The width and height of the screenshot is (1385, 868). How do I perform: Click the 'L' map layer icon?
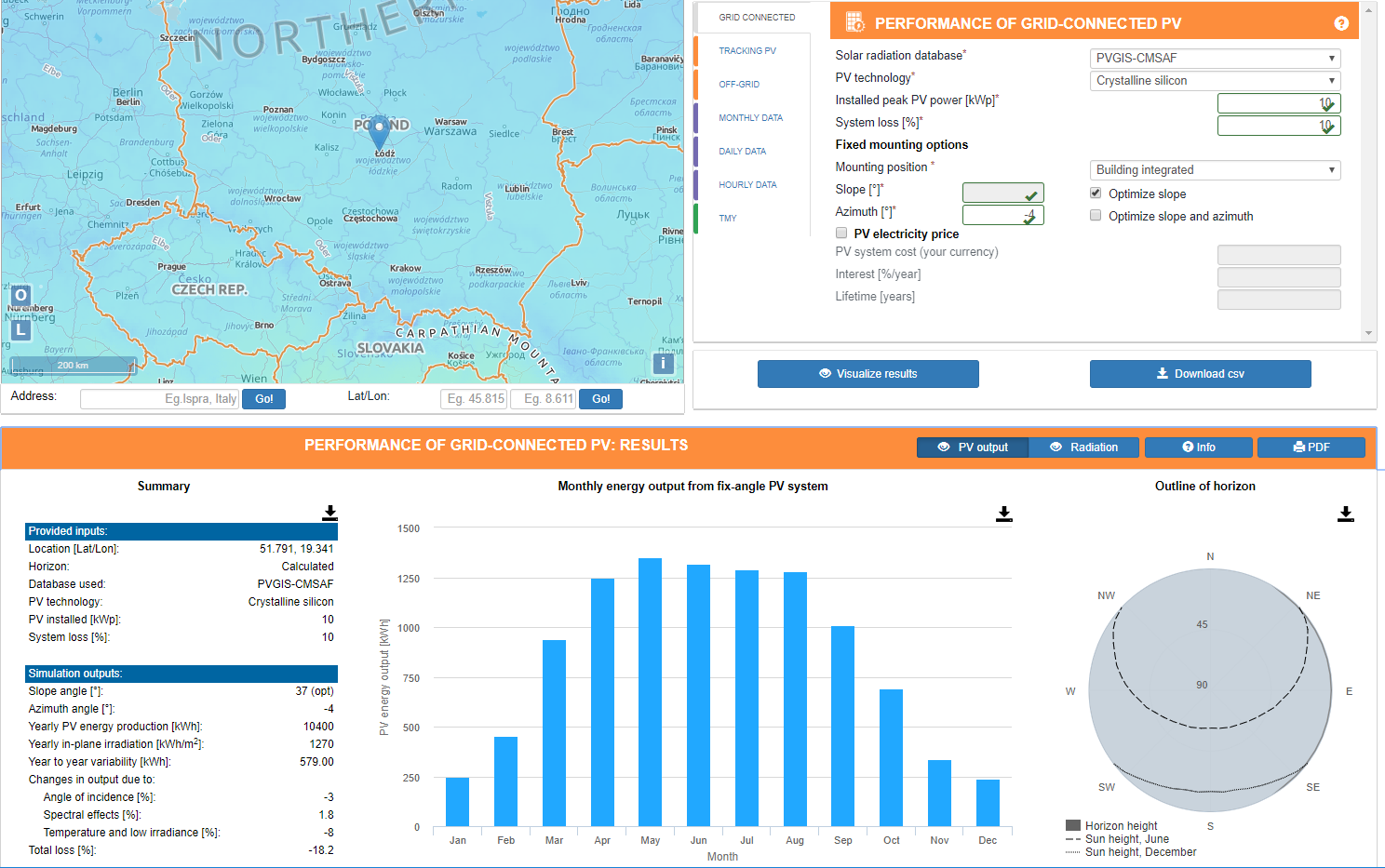tap(20, 329)
